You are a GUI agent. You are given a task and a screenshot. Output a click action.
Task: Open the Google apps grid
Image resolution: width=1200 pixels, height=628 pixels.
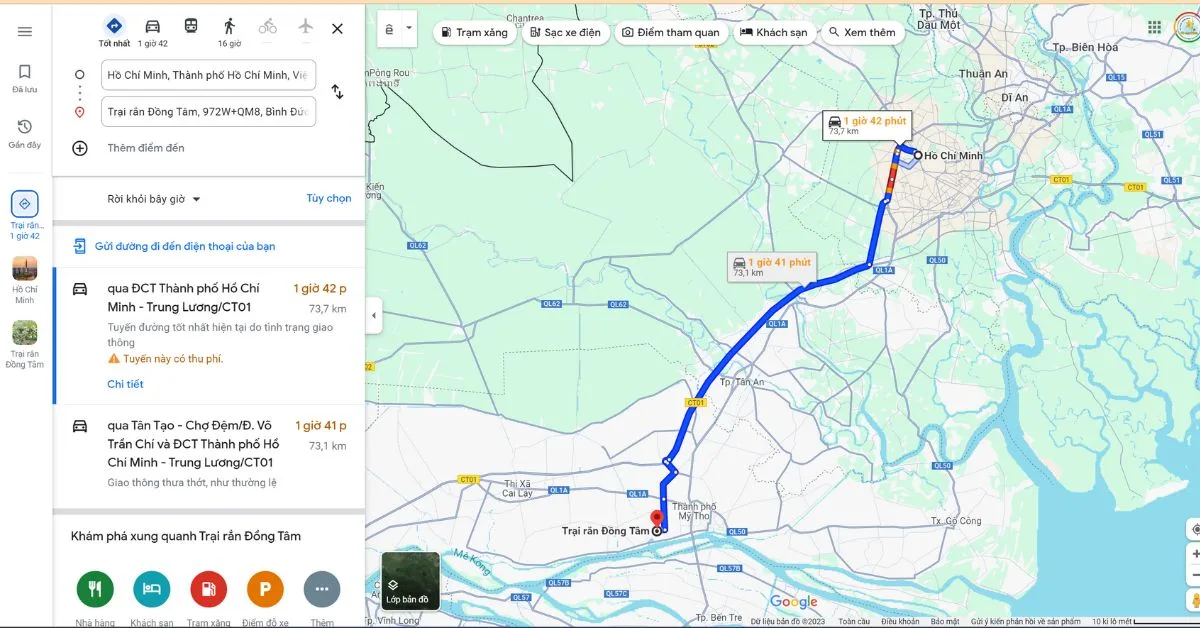pyautogui.click(x=1154, y=27)
